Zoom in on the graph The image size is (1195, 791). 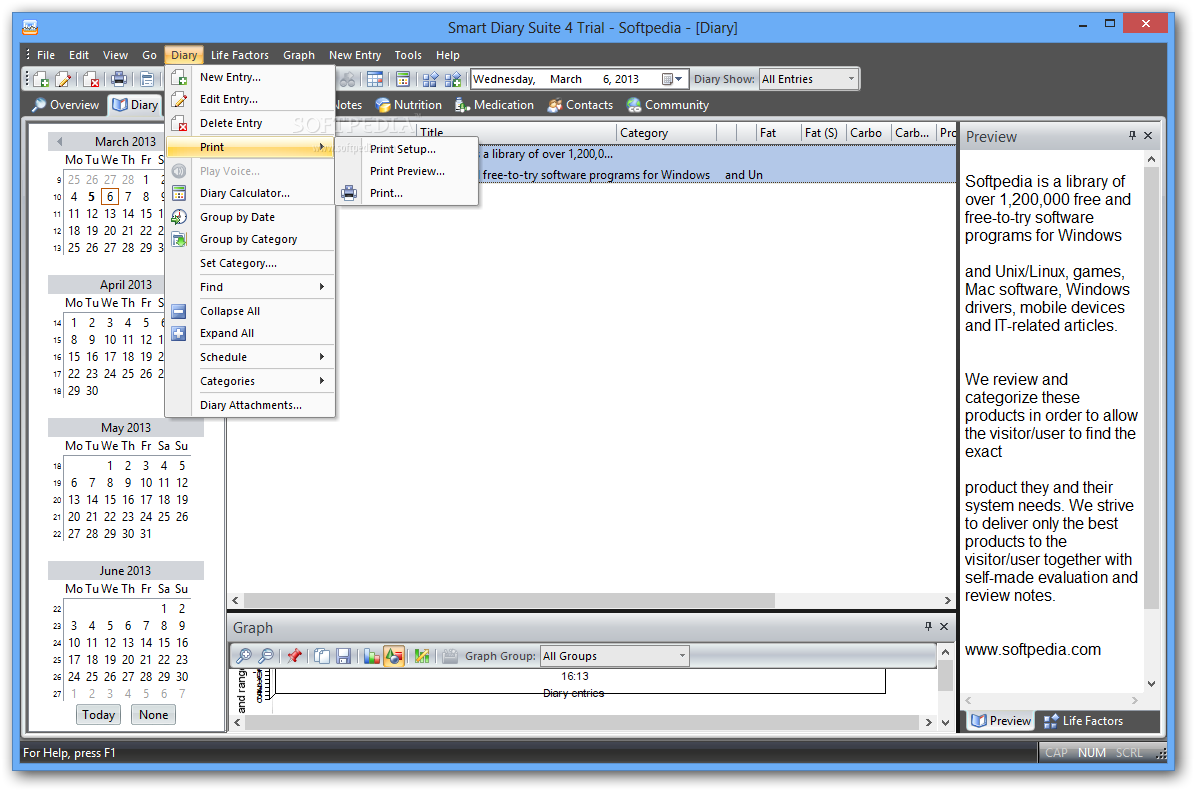point(244,655)
